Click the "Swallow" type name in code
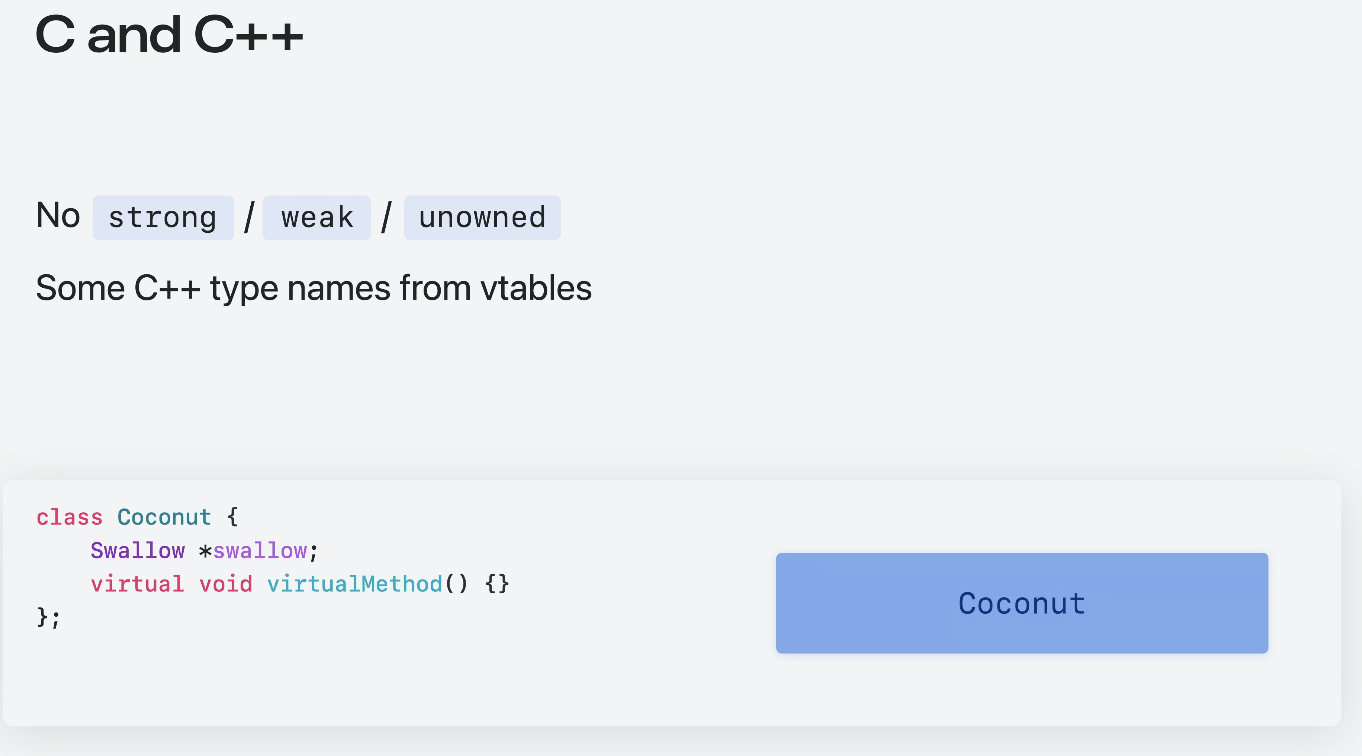Screen dimensions: 1362x756 coord(137,550)
